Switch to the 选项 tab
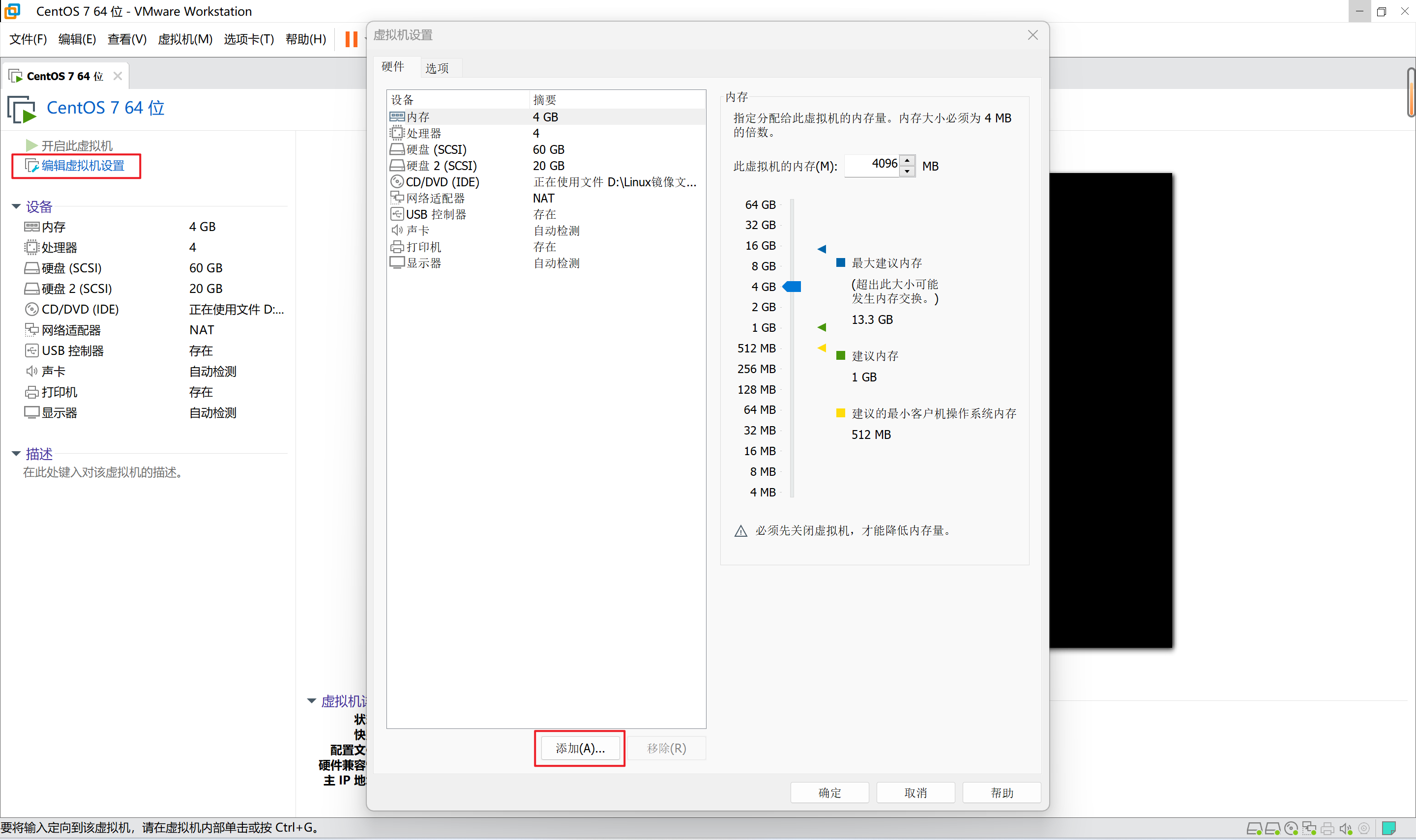1416x840 pixels. (x=437, y=68)
